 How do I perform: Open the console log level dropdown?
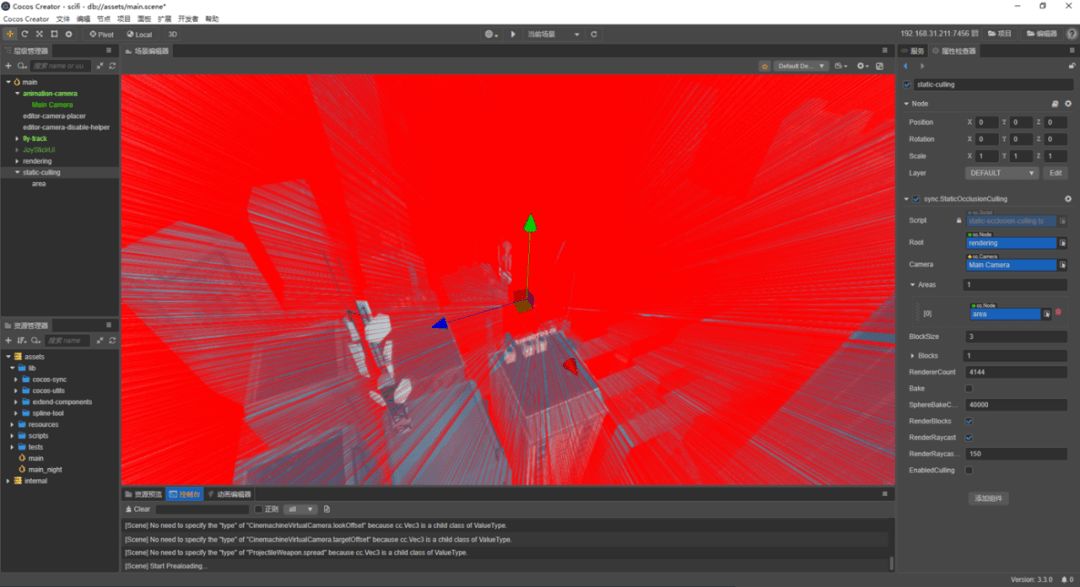coord(300,509)
